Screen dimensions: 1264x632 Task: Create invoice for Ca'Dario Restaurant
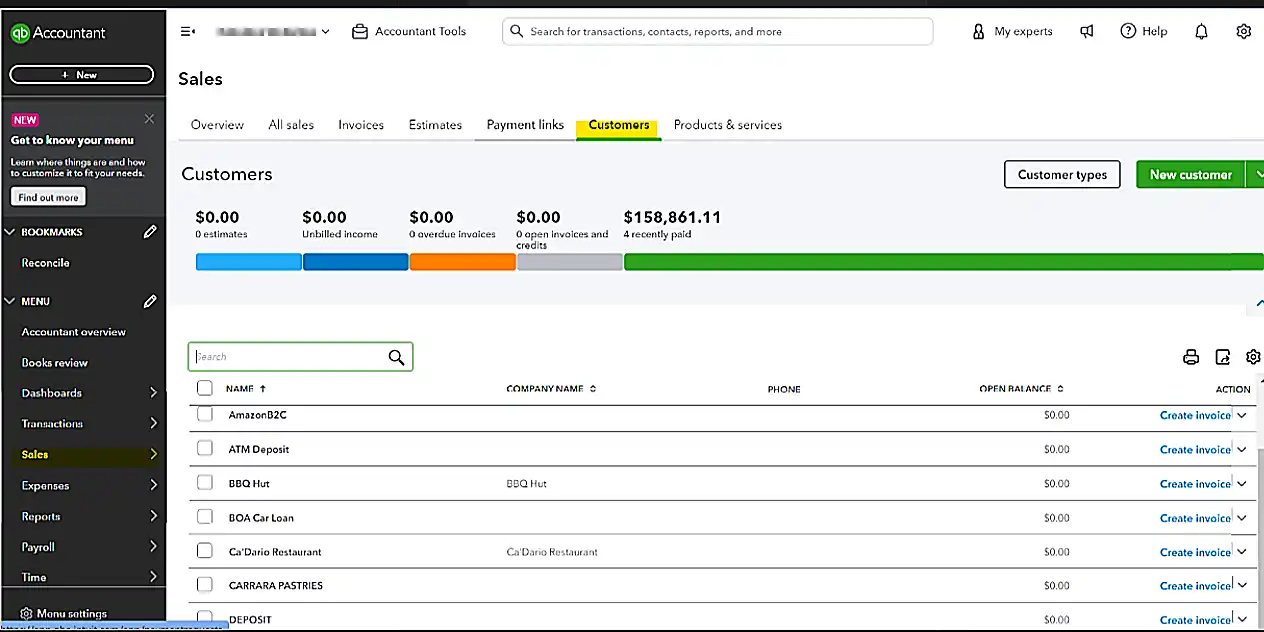(1195, 552)
